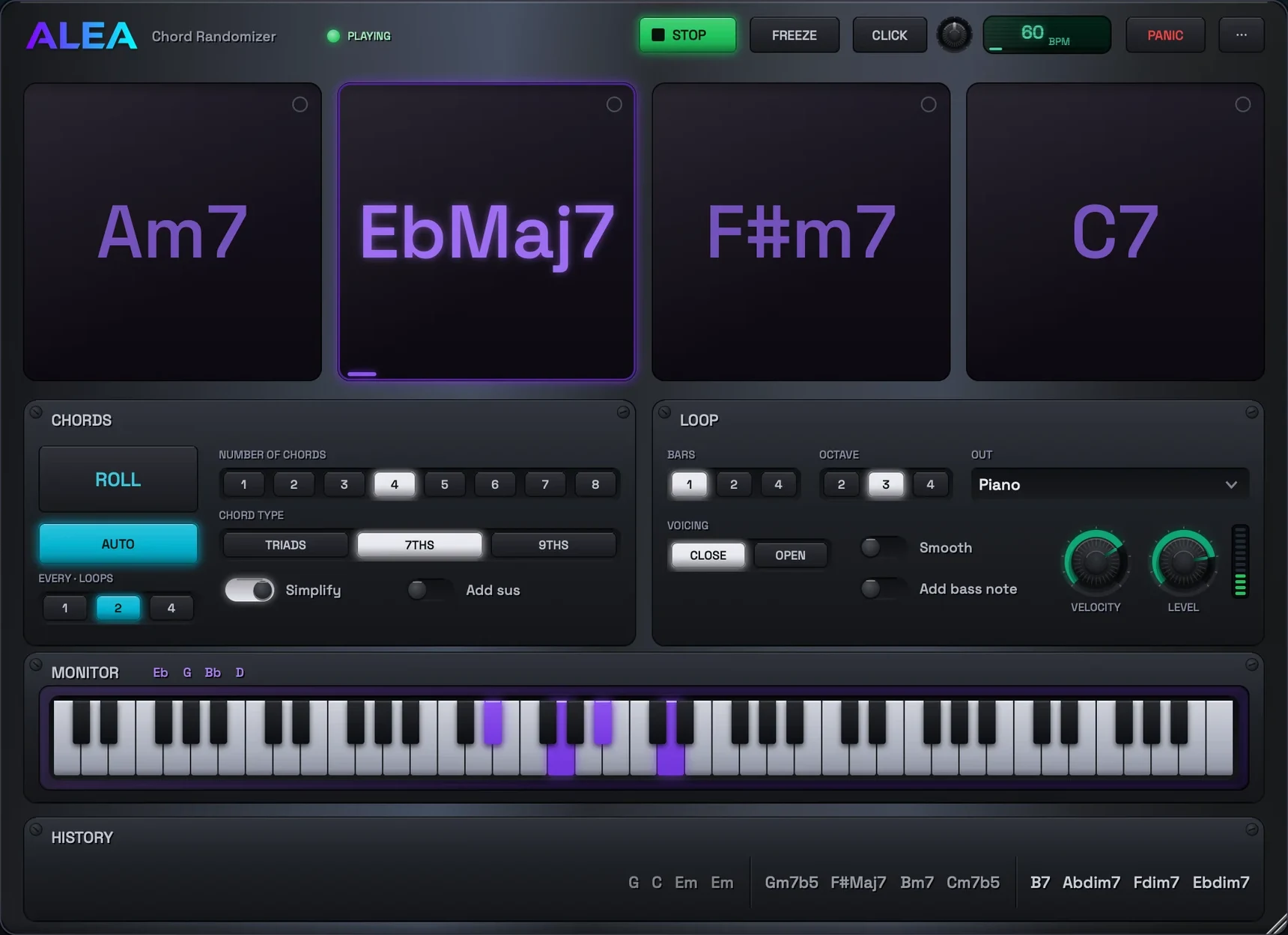Click Abdim7 in the history list
The width and height of the screenshot is (1288, 935).
[x=1091, y=883]
